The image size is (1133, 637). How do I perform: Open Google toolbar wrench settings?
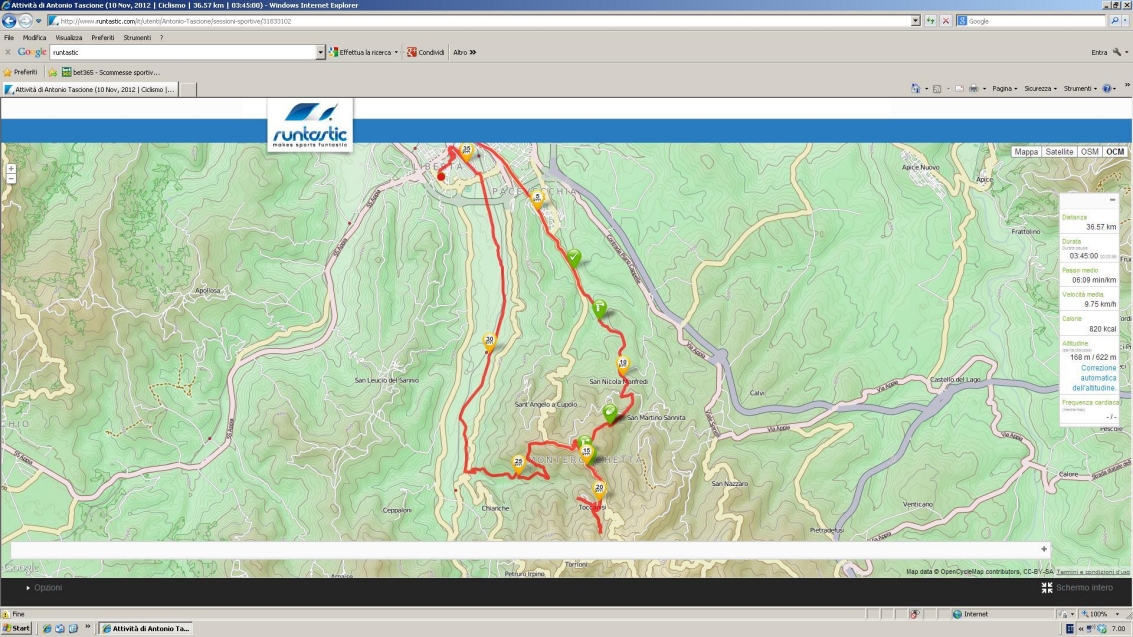[1117, 52]
